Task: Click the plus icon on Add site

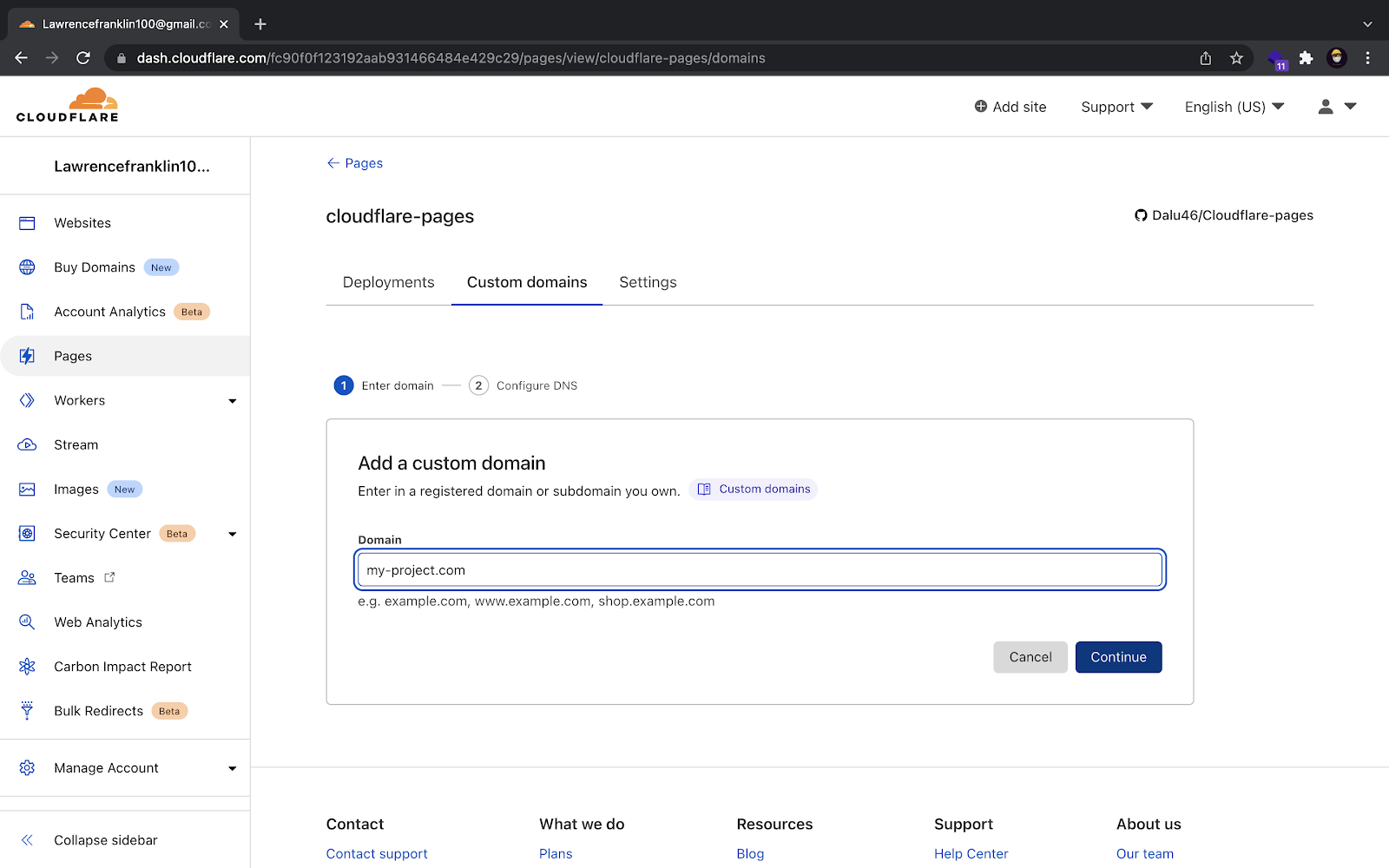Action: point(981,106)
